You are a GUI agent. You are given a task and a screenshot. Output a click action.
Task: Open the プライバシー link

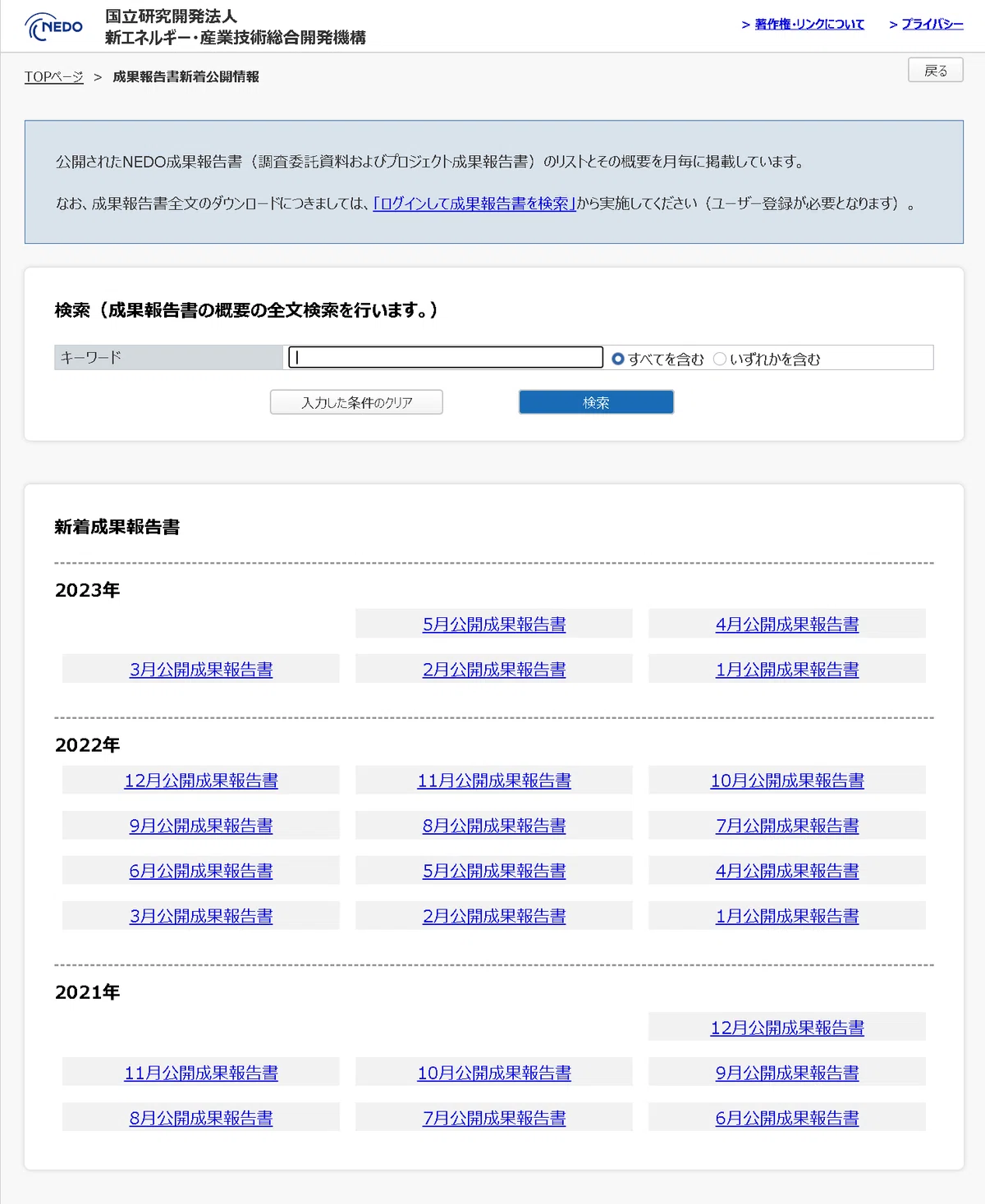click(932, 25)
